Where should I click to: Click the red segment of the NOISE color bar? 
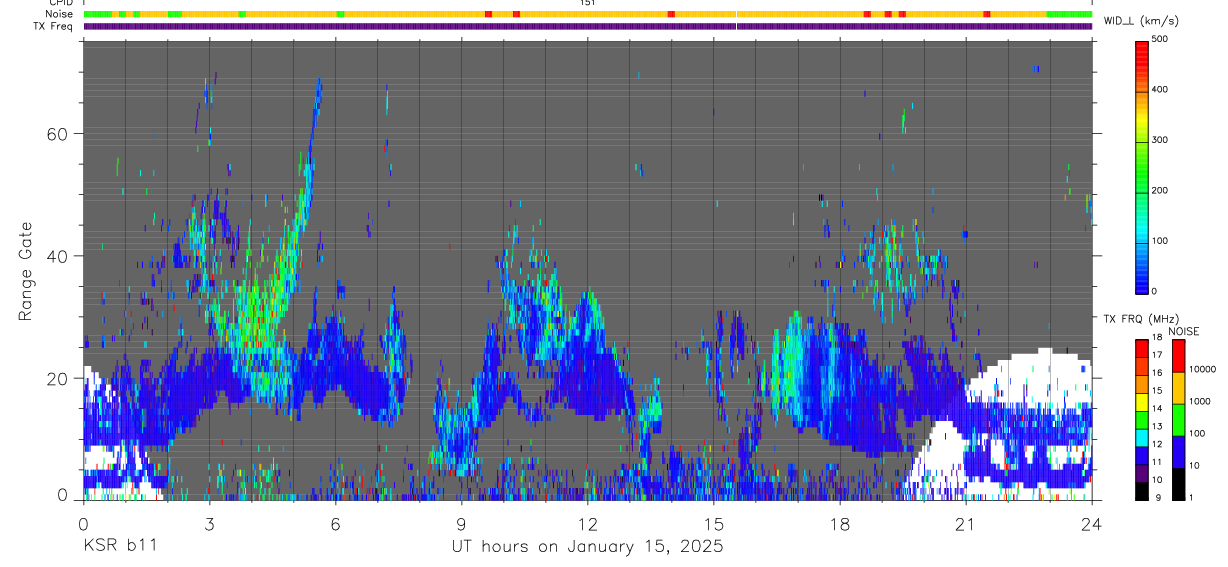pos(1177,355)
